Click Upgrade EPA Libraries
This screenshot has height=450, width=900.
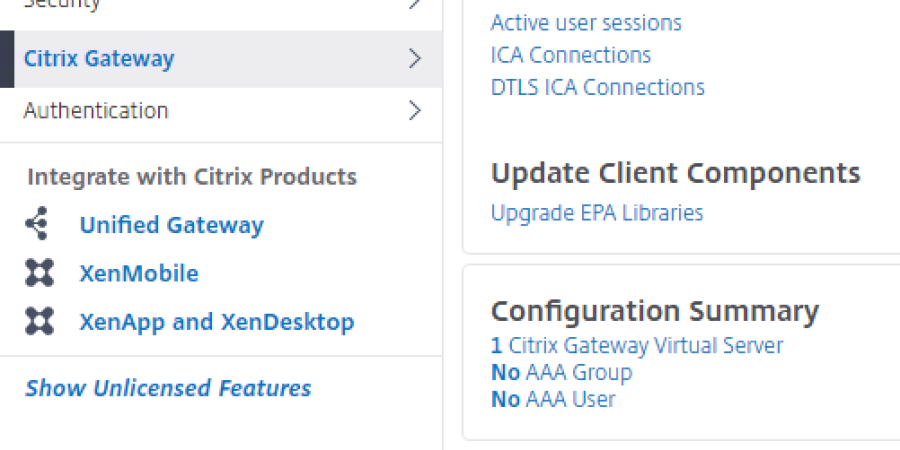[597, 213]
